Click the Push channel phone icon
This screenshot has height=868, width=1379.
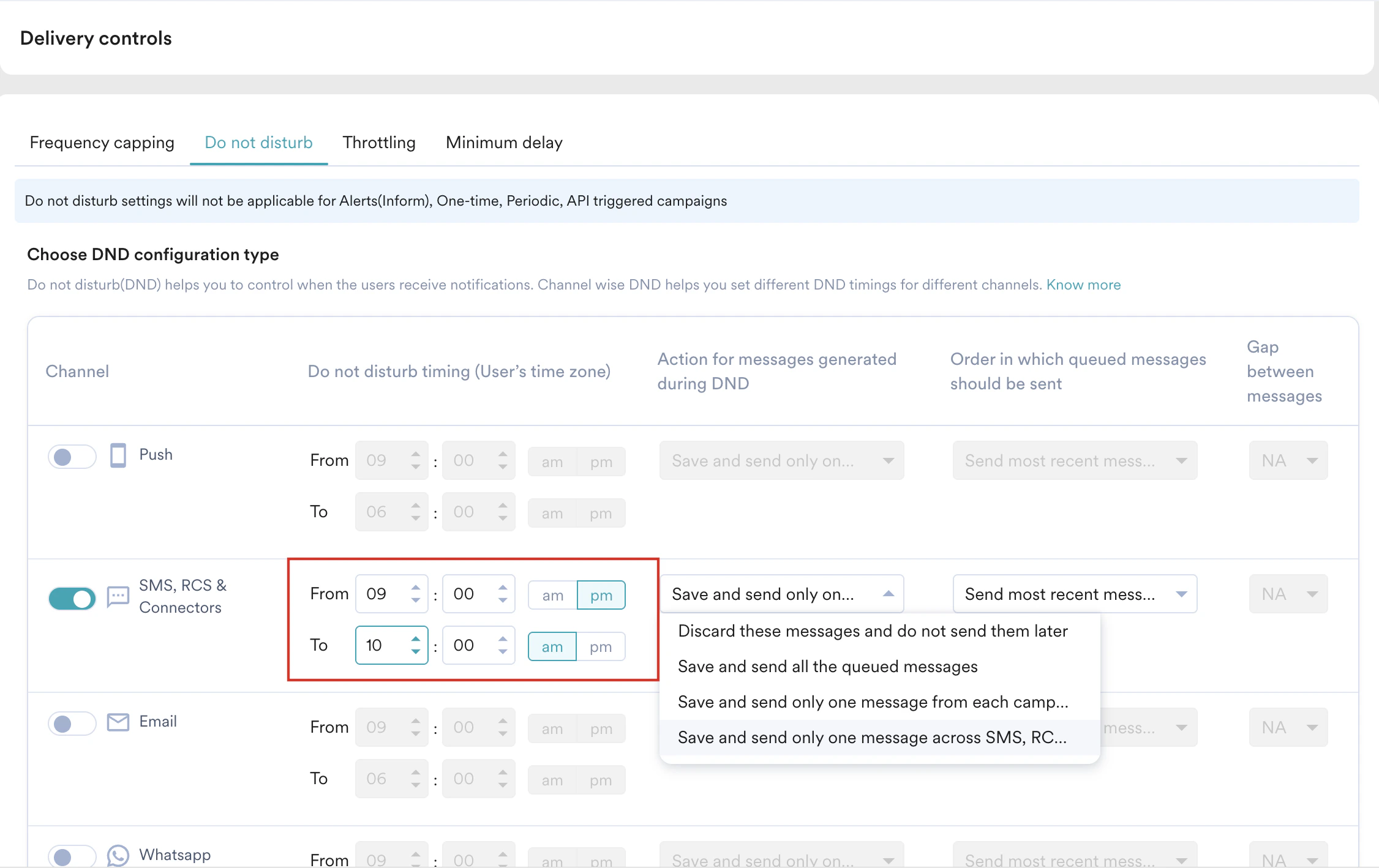118,455
